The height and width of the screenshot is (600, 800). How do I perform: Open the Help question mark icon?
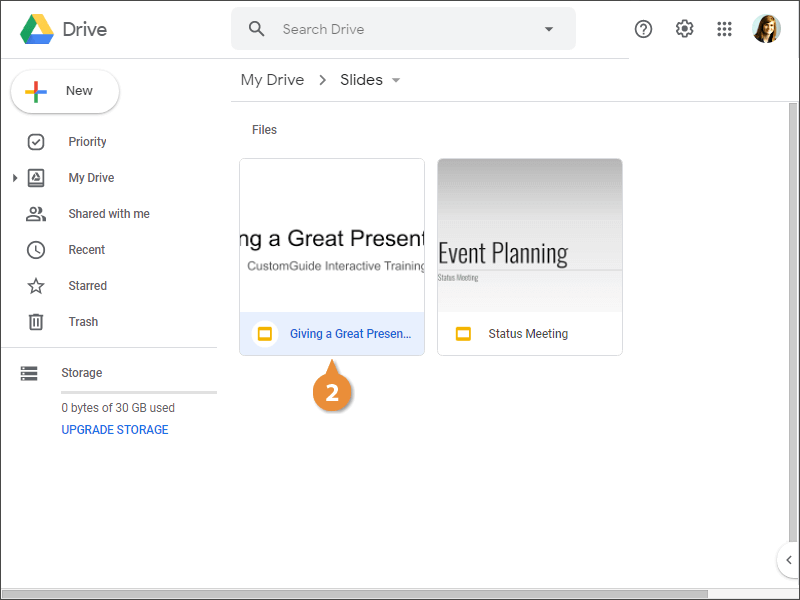click(644, 29)
